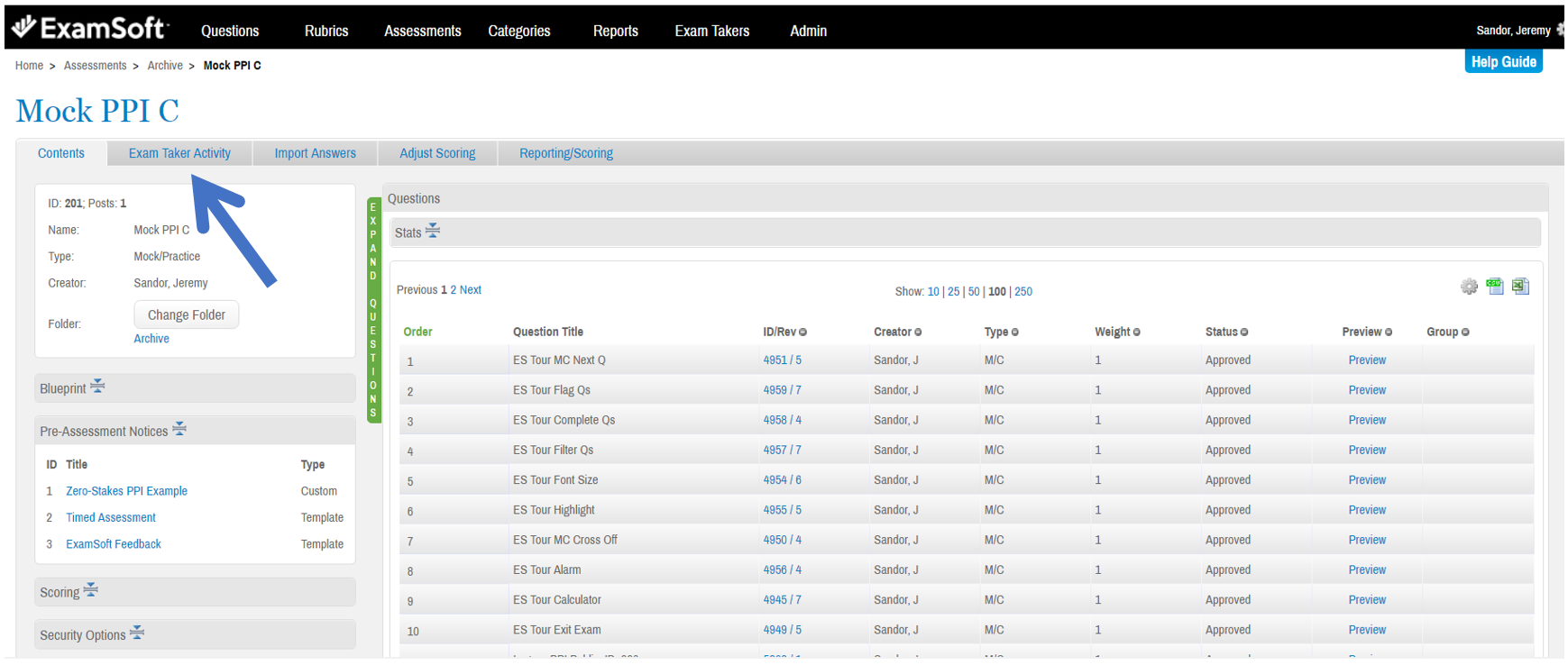Open the column settings gear icon
The height and width of the screenshot is (665, 1568).
[x=1469, y=287]
